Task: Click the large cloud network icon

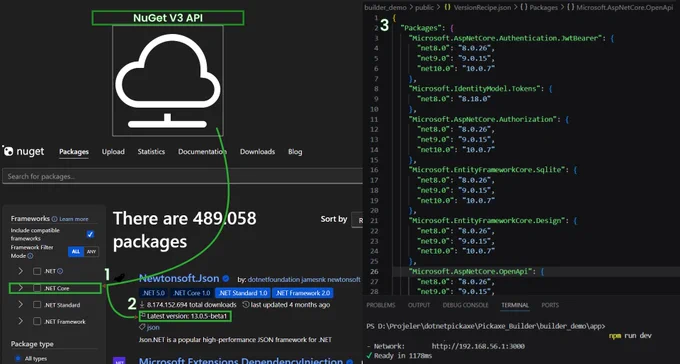Action: pos(168,81)
